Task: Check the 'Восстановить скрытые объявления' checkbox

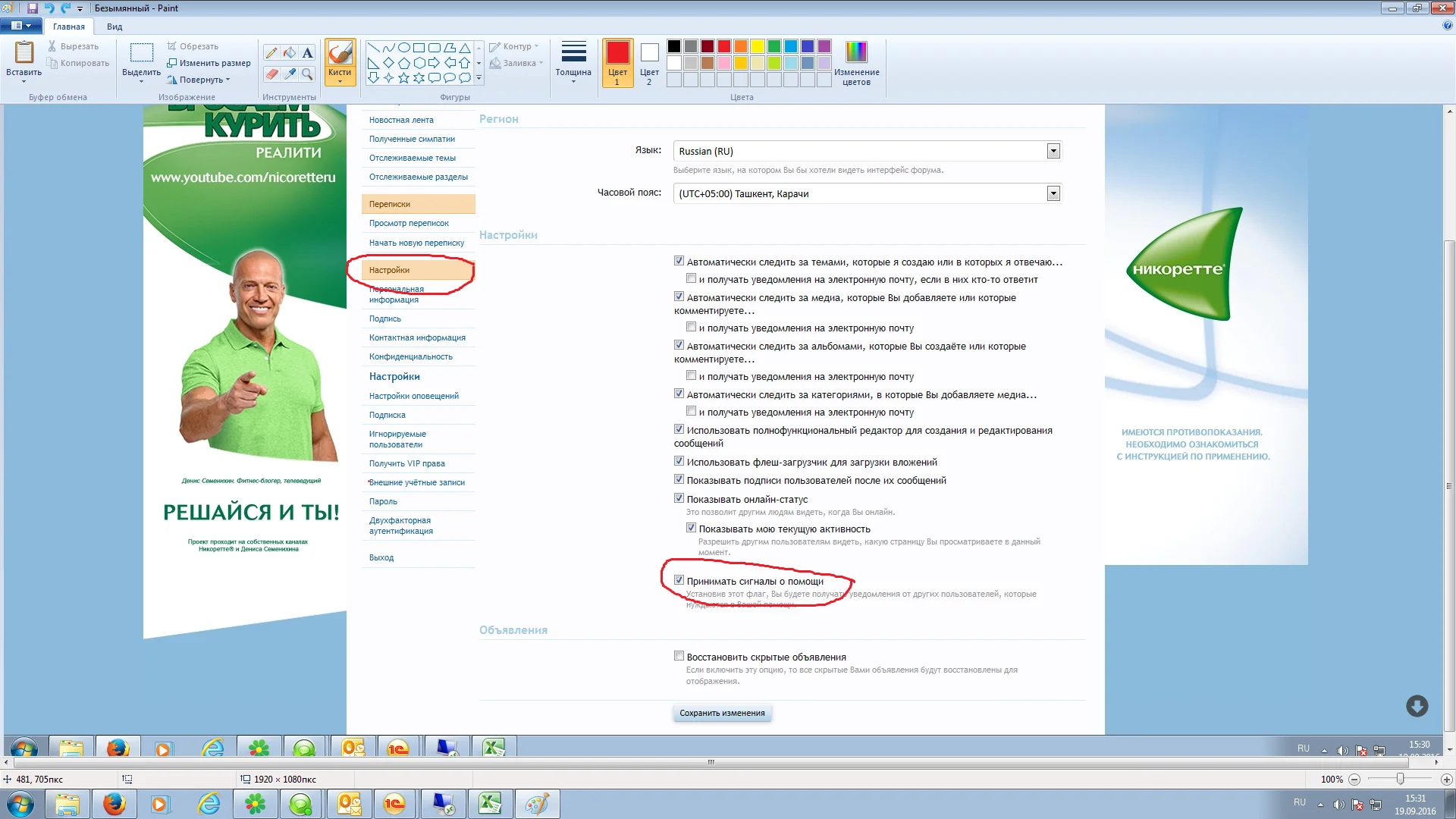Action: coord(679,656)
